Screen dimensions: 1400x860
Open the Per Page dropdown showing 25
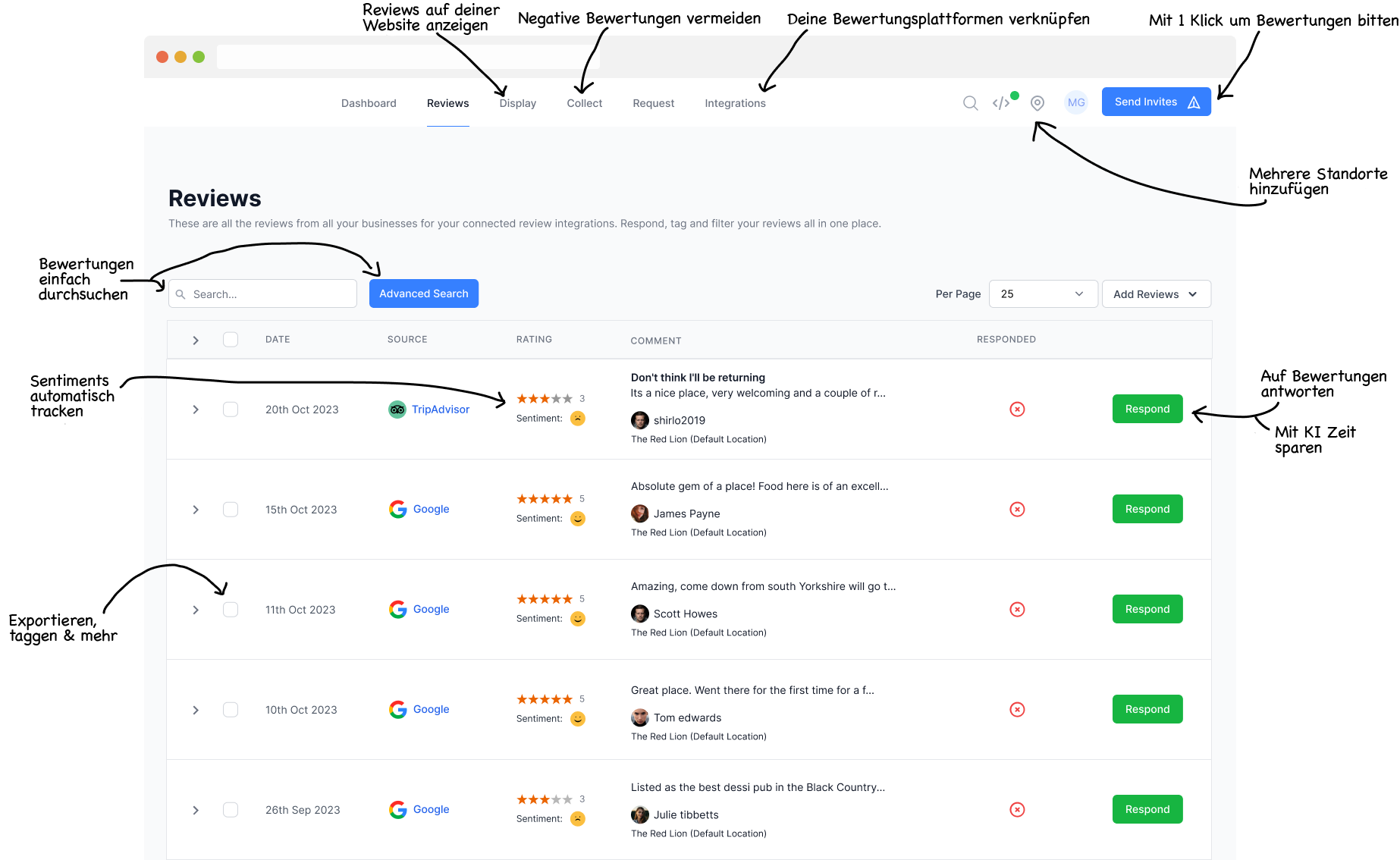click(1043, 294)
